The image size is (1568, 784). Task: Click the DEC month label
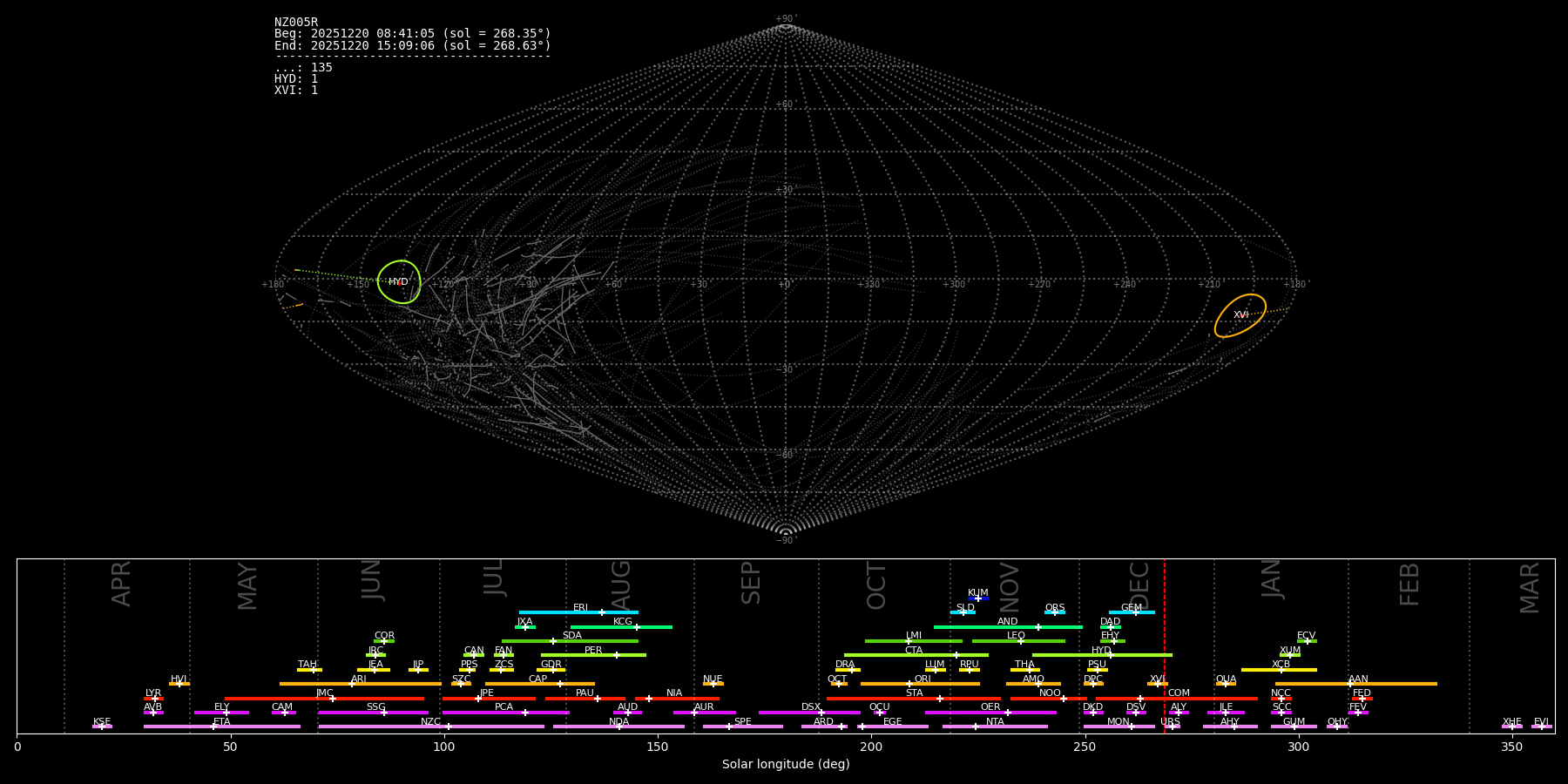click(1139, 585)
